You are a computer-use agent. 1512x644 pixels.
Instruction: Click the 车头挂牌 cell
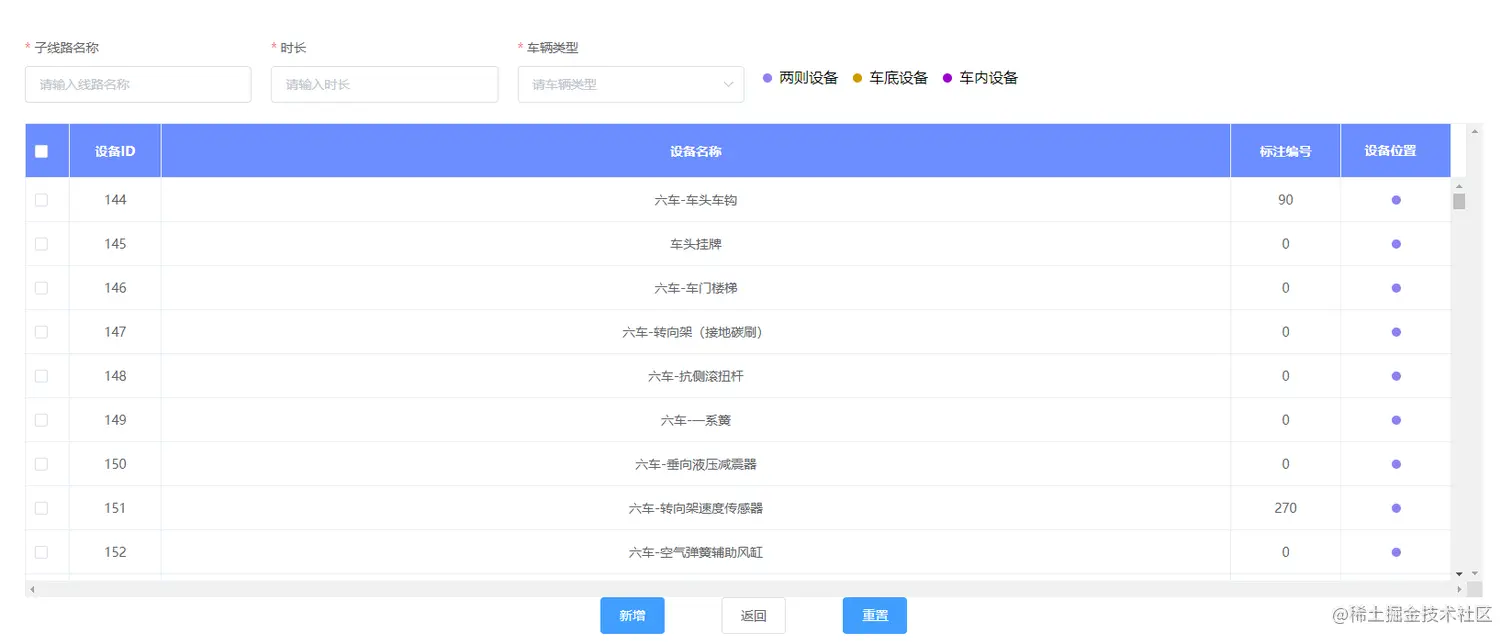pyautogui.click(x=696, y=244)
